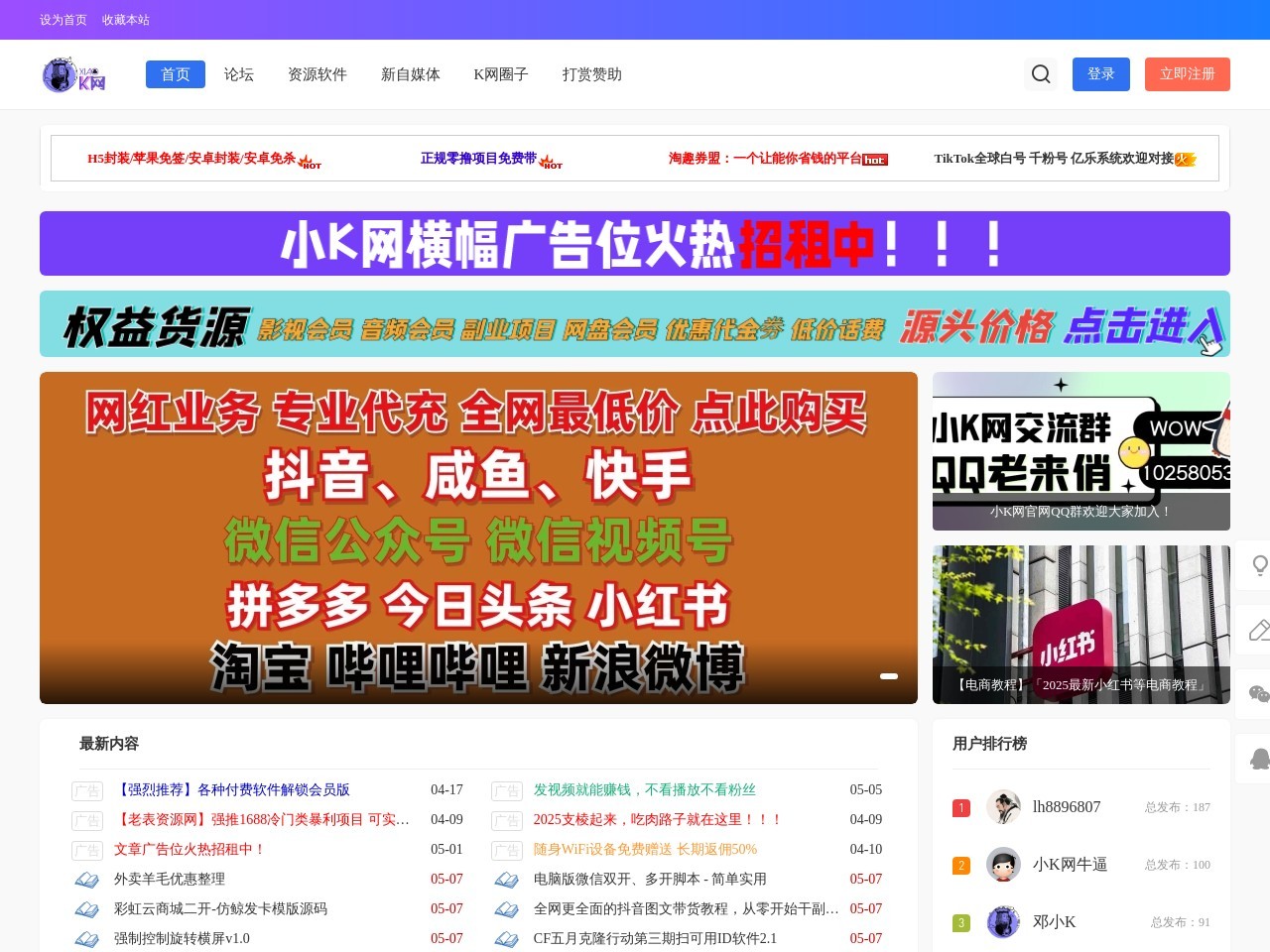Screen dimensions: 1270x952
Task: Click the pencil edit icon in side bar
Action: 1260,630
